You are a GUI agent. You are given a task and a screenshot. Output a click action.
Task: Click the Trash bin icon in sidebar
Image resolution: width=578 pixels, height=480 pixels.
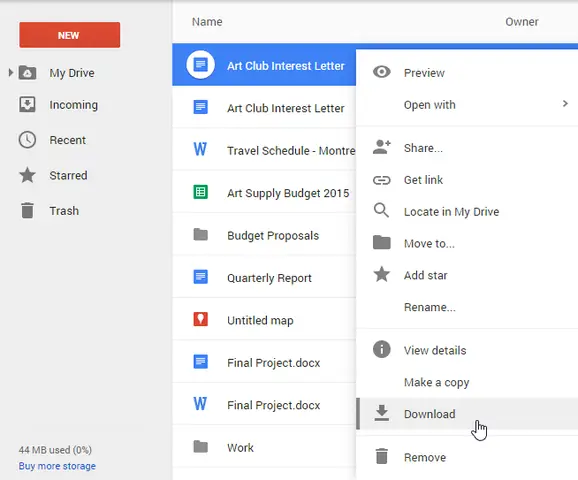coord(27,211)
